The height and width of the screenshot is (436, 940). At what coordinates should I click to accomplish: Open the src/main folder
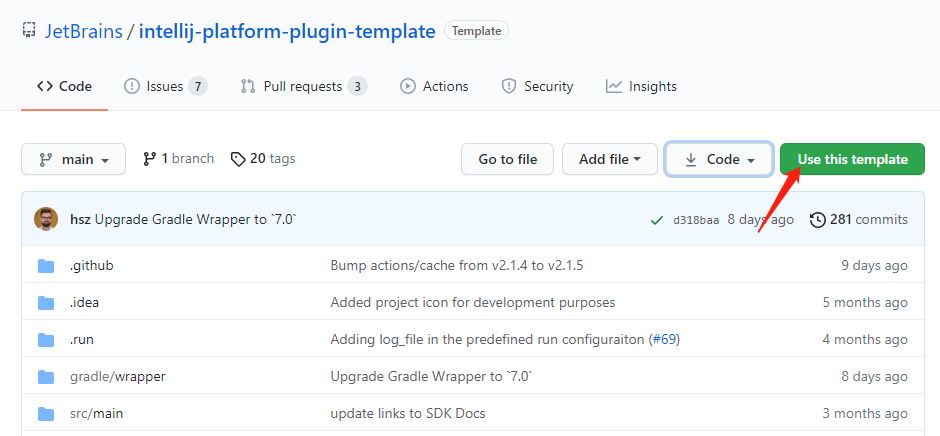[97, 414]
